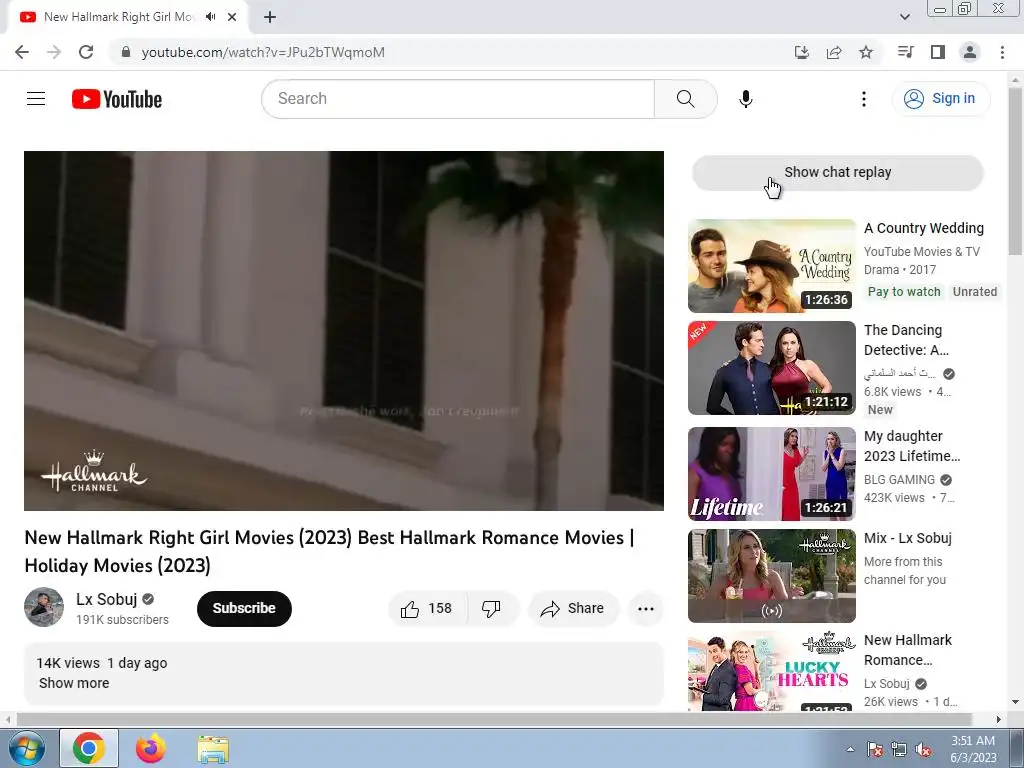Subscribe to Lx Sobuj channel

point(244,609)
